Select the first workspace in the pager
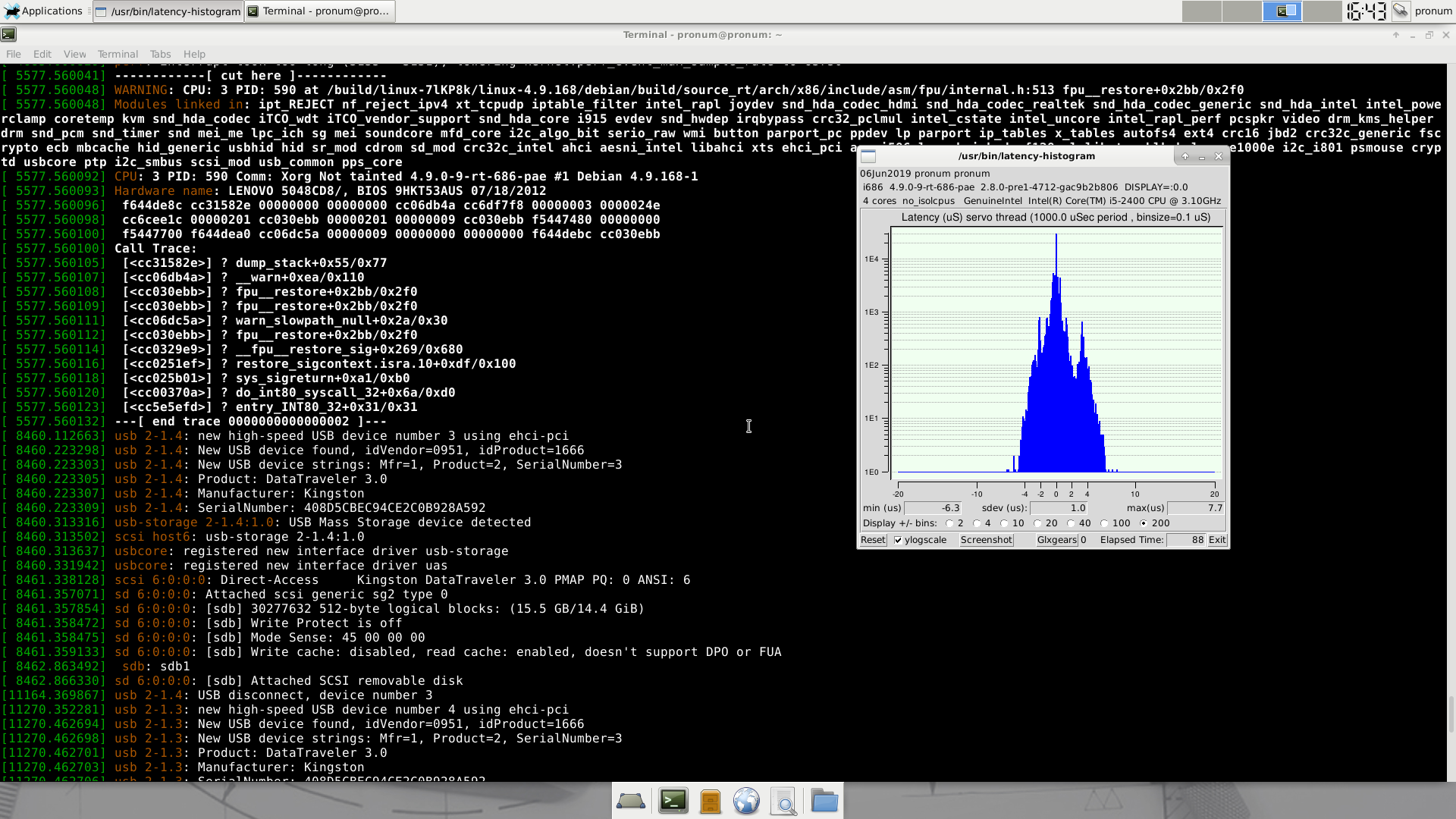 coord(1201,11)
